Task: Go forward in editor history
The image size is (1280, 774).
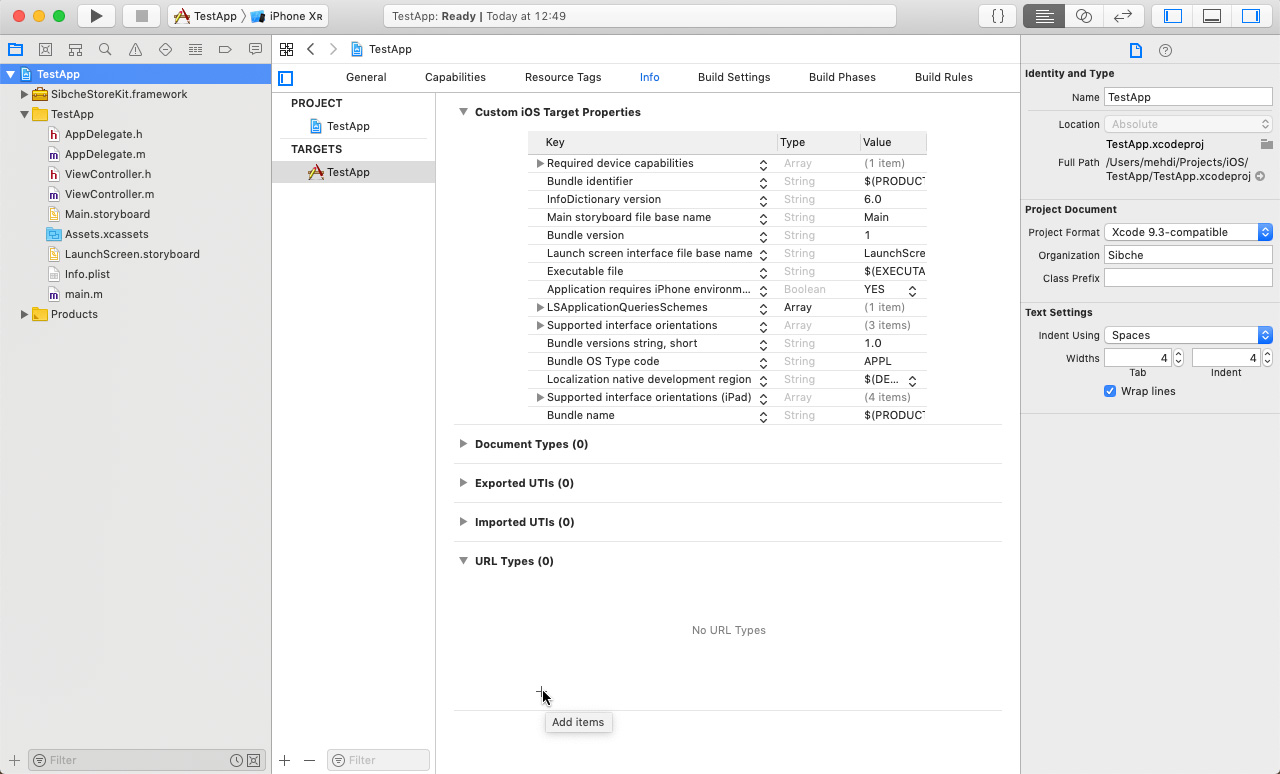Action: (333, 49)
